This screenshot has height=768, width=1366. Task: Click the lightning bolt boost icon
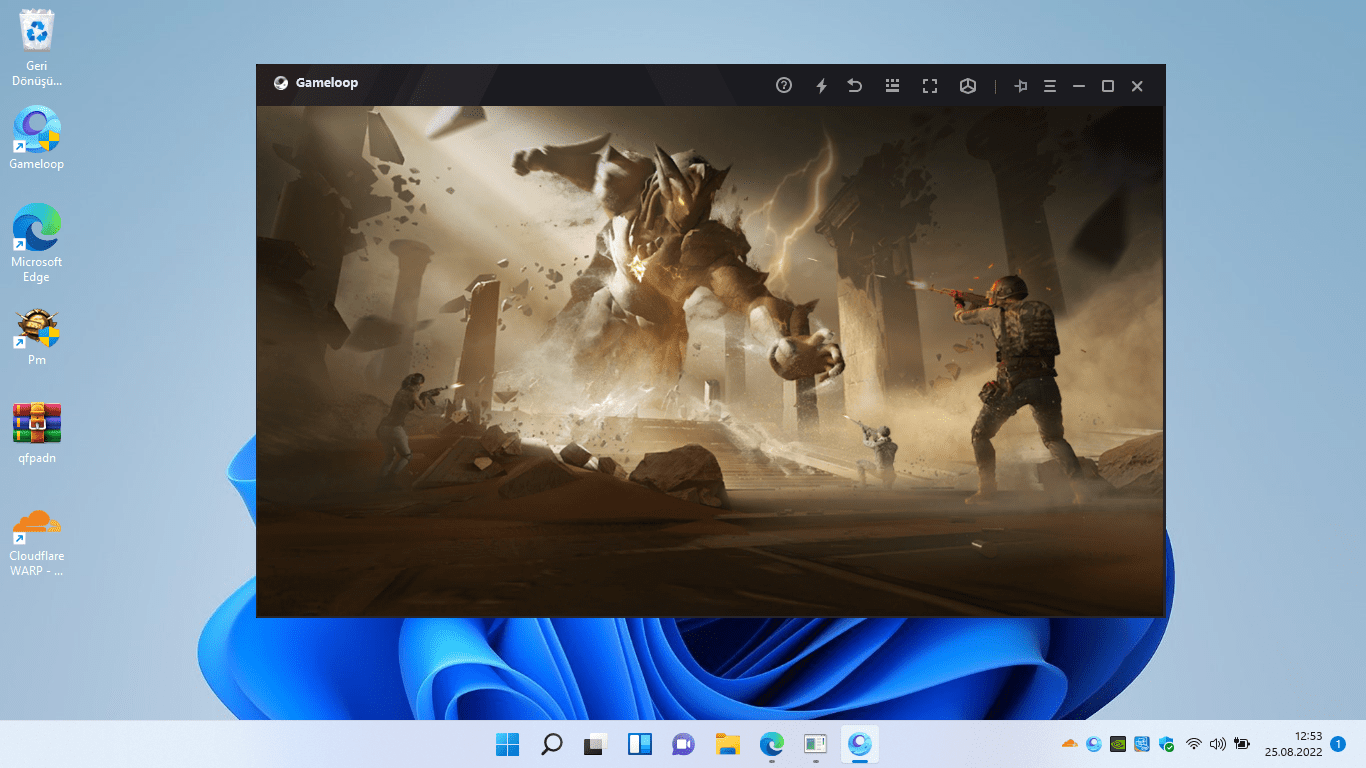click(821, 86)
